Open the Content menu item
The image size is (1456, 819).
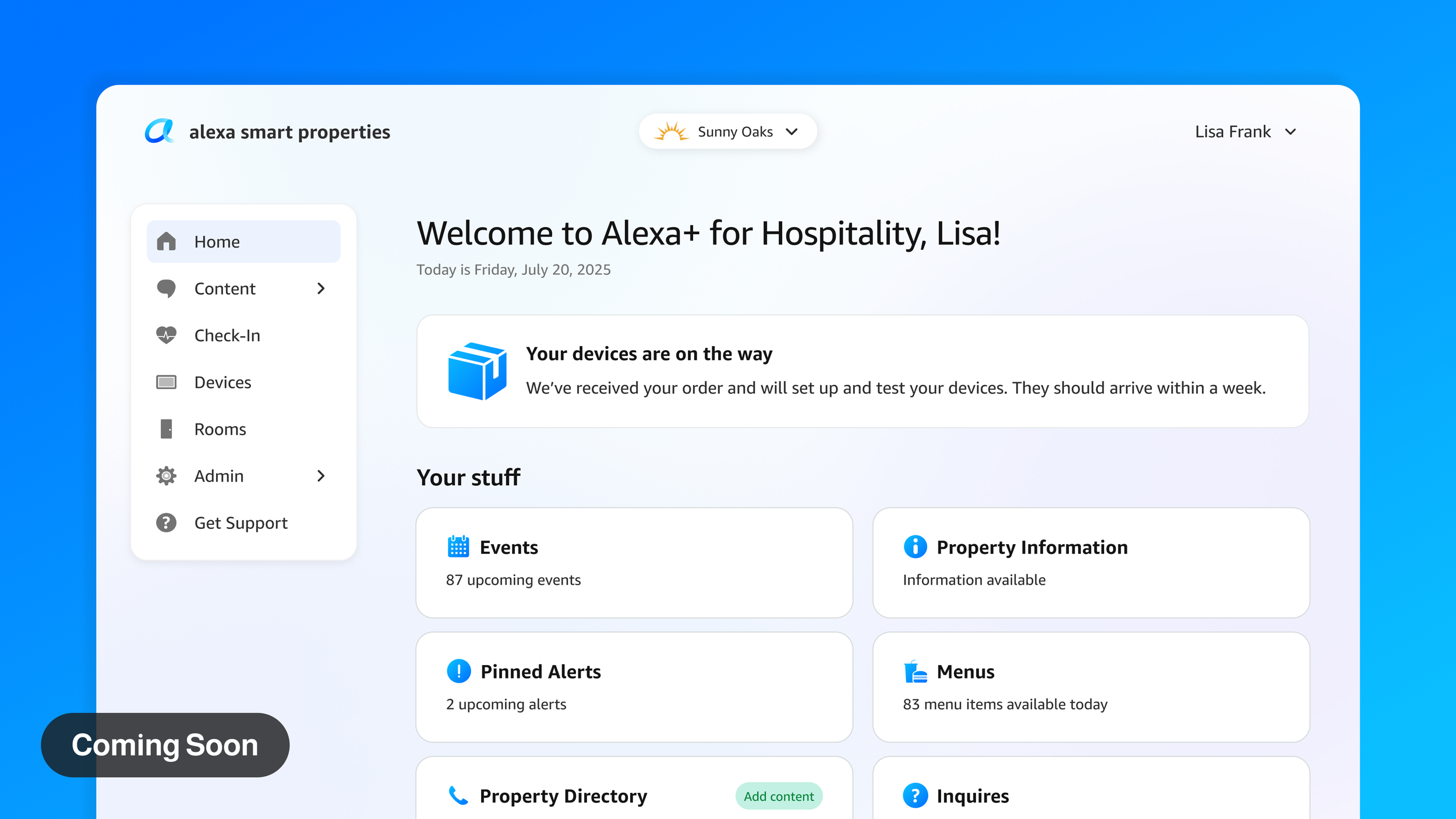point(243,288)
